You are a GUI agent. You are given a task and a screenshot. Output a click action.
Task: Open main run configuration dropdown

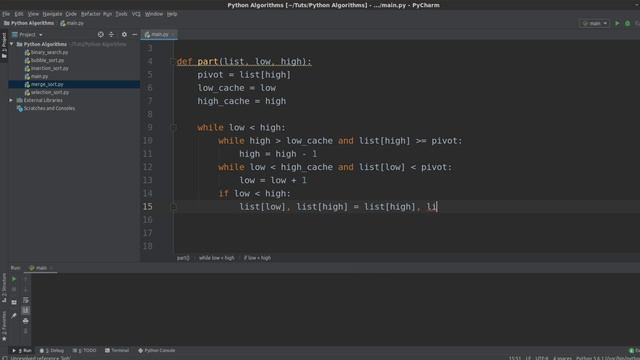pos(595,23)
